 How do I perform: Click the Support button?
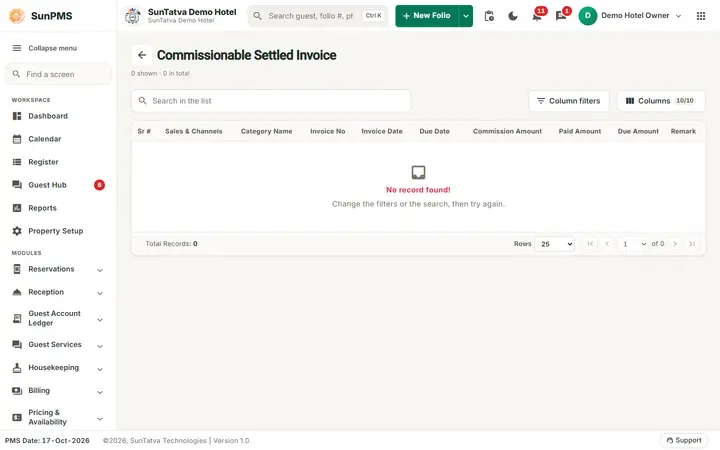(684, 440)
